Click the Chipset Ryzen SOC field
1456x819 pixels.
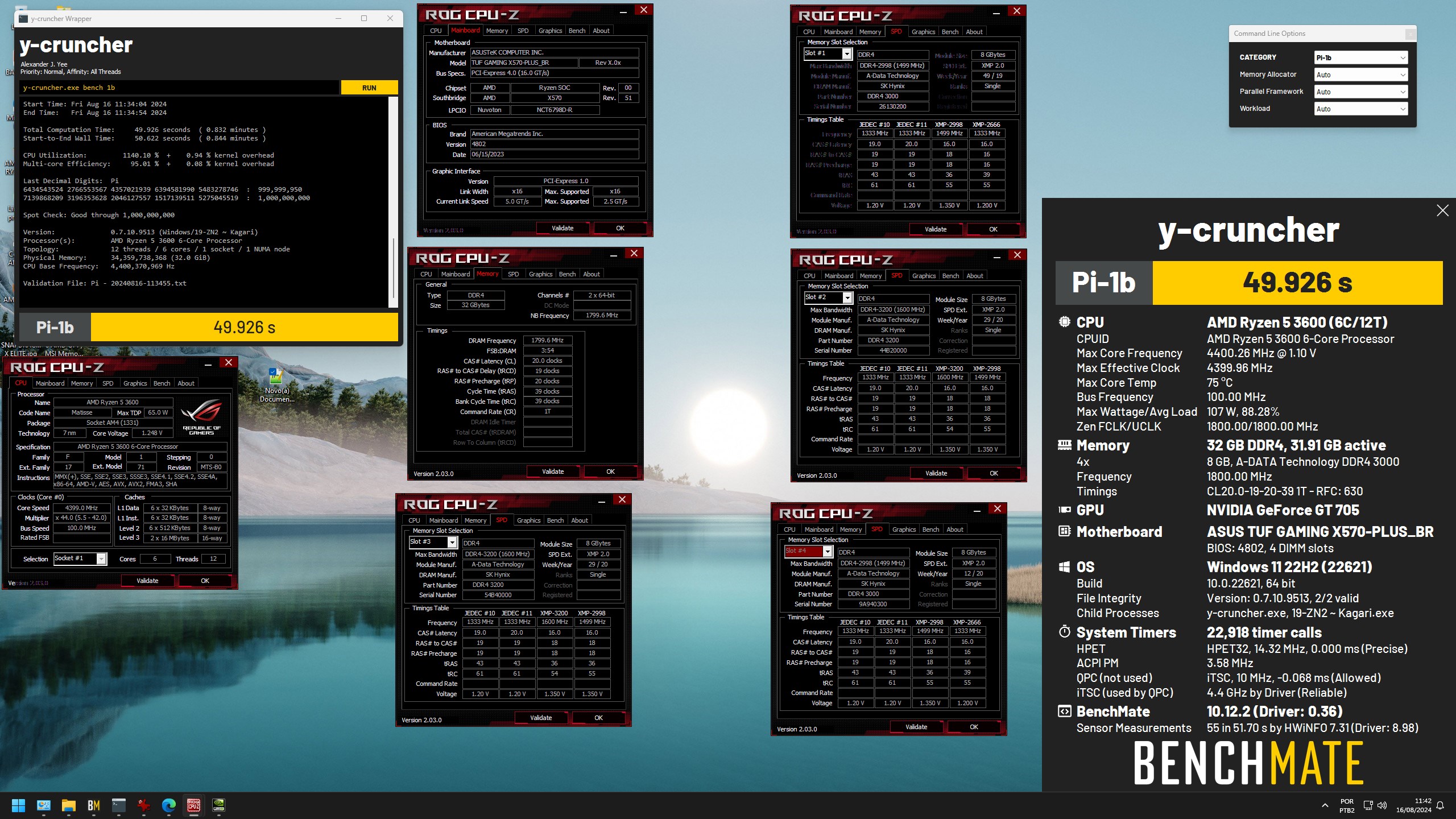(555, 88)
